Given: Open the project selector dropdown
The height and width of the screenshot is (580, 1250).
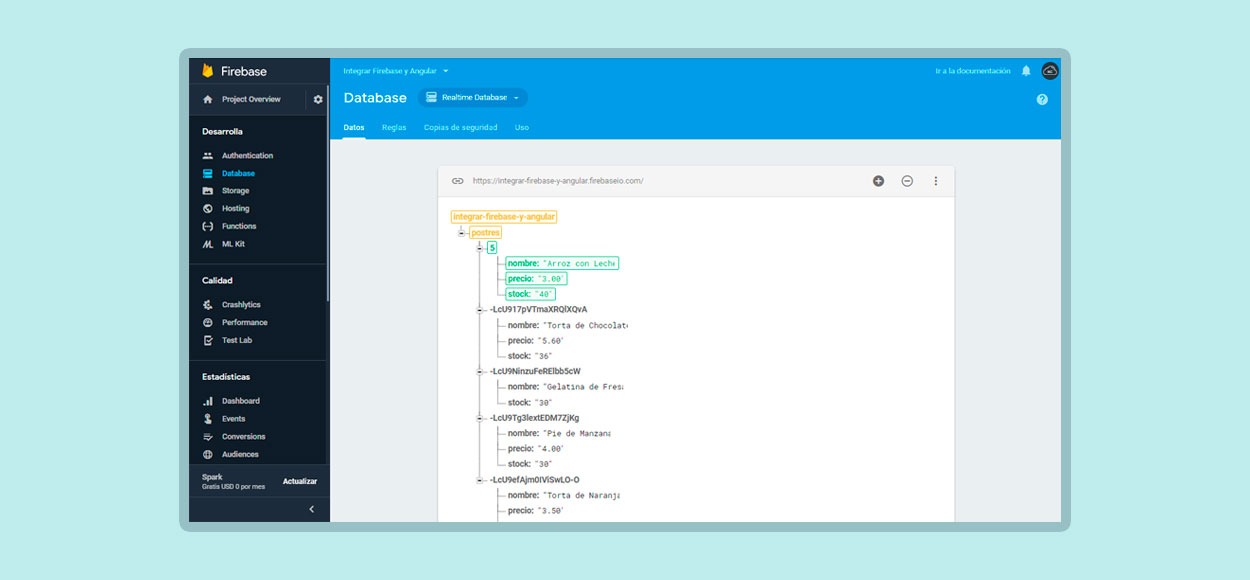Looking at the screenshot, I should pos(396,71).
